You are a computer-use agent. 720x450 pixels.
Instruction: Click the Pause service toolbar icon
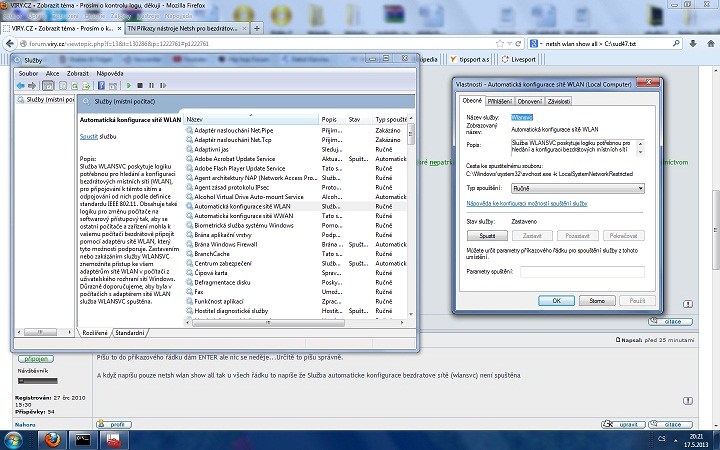pos(150,85)
